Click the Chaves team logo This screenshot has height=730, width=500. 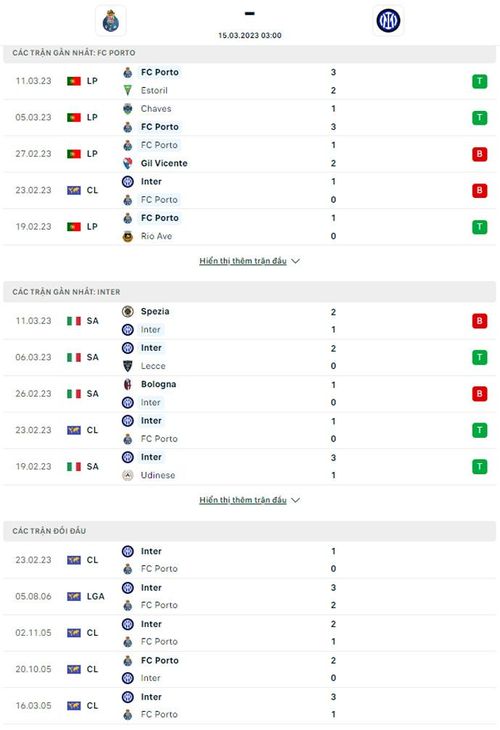[128, 108]
